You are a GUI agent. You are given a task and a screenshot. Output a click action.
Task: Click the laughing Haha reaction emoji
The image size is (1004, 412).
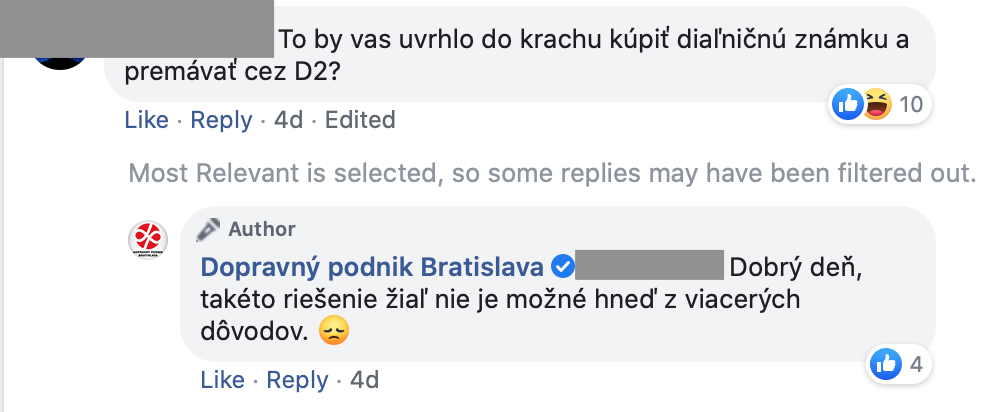coord(877,102)
